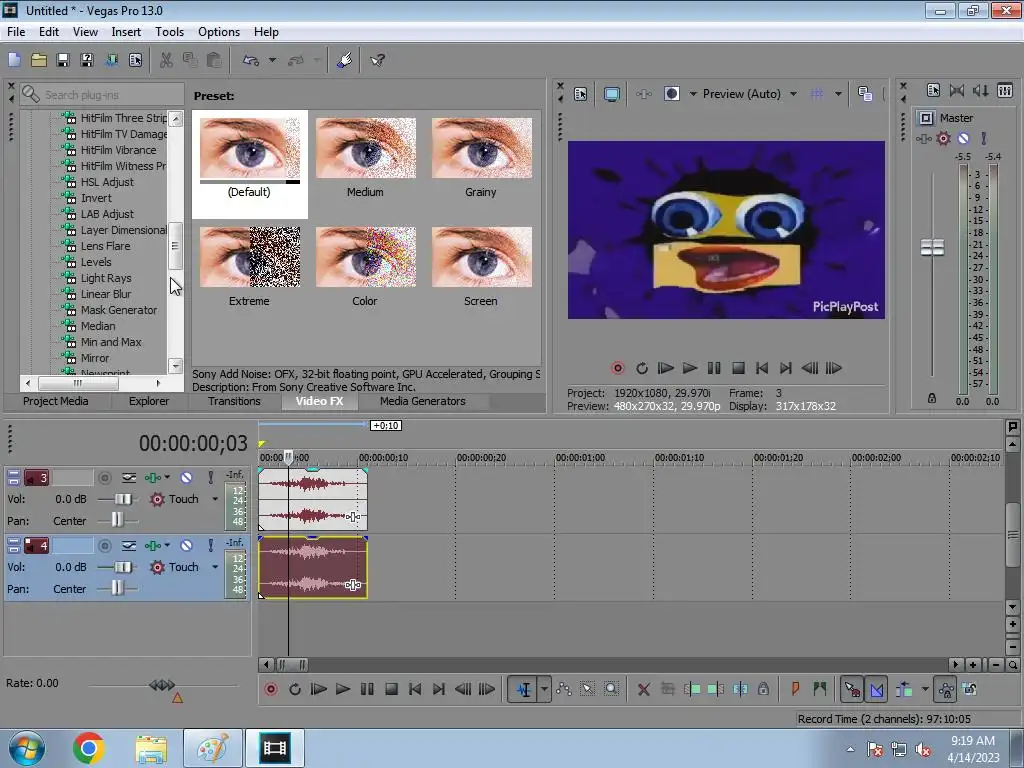Screen dimensions: 1024x768
Task: Switch to Explorer tab
Action: coord(149,401)
